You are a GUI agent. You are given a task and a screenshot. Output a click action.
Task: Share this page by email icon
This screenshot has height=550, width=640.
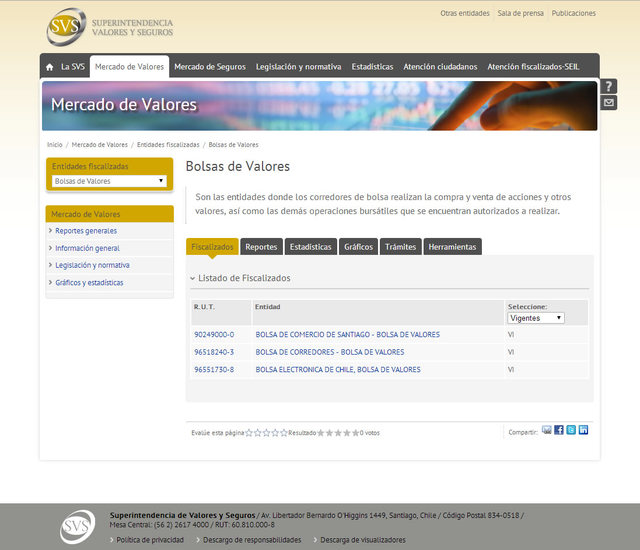pyautogui.click(x=547, y=430)
